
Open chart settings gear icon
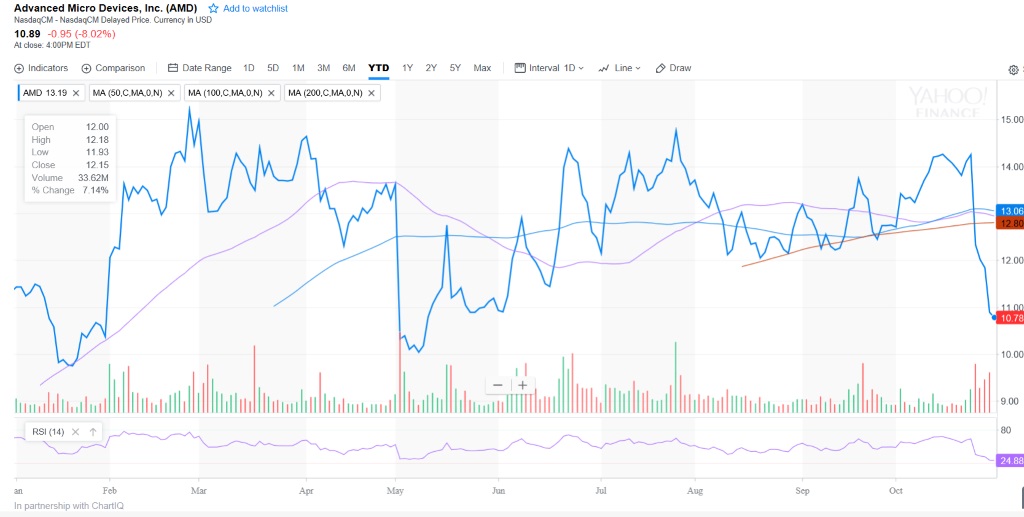(x=1014, y=70)
